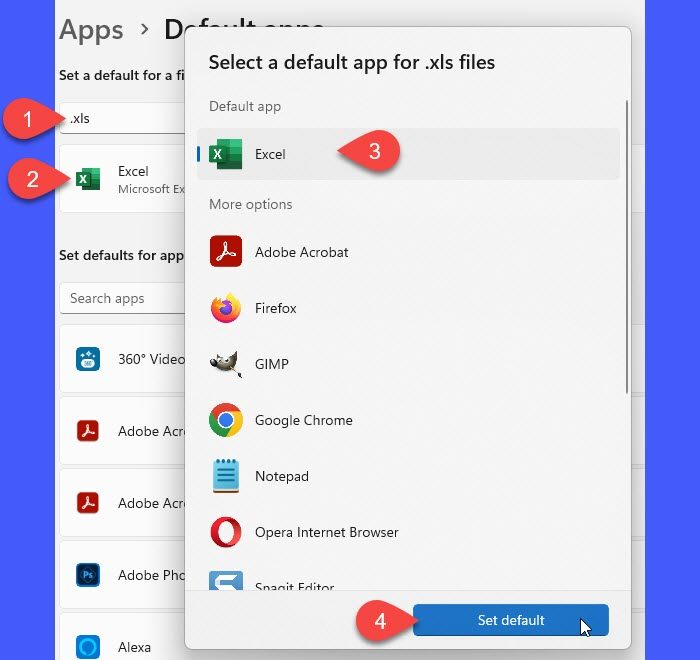
Task: Choose the "Notepad" text entry
Action: 282,476
